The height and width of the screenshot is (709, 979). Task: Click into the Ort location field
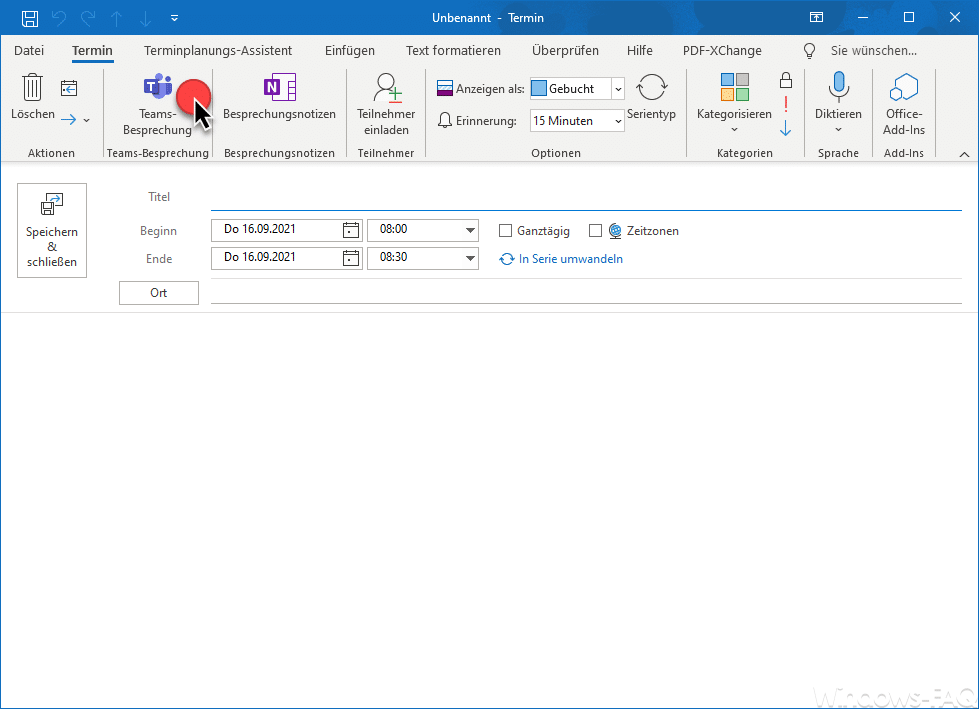[x=586, y=293]
